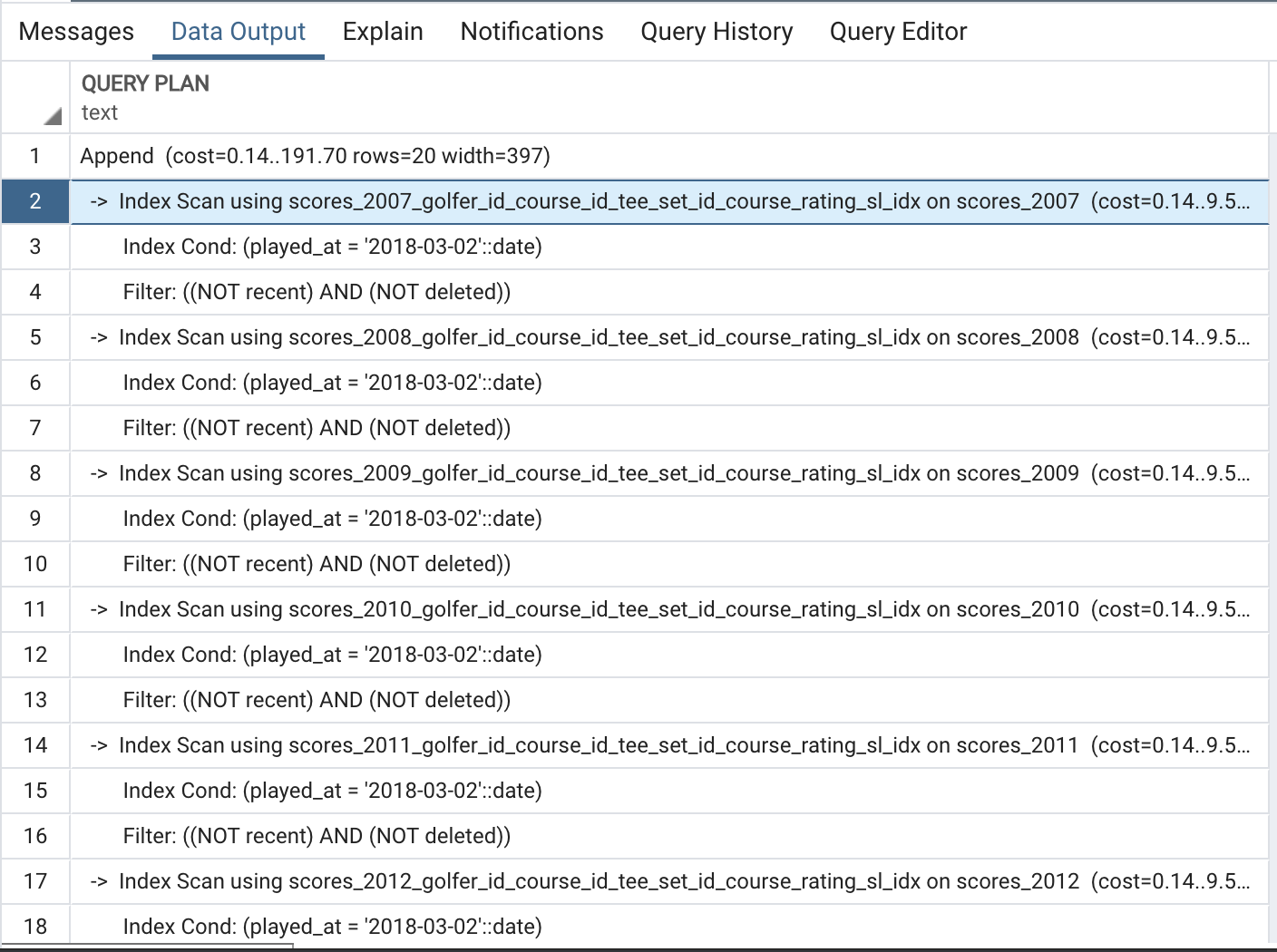Click the Filter cell in row 4

pyautogui.click(x=317, y=292)
